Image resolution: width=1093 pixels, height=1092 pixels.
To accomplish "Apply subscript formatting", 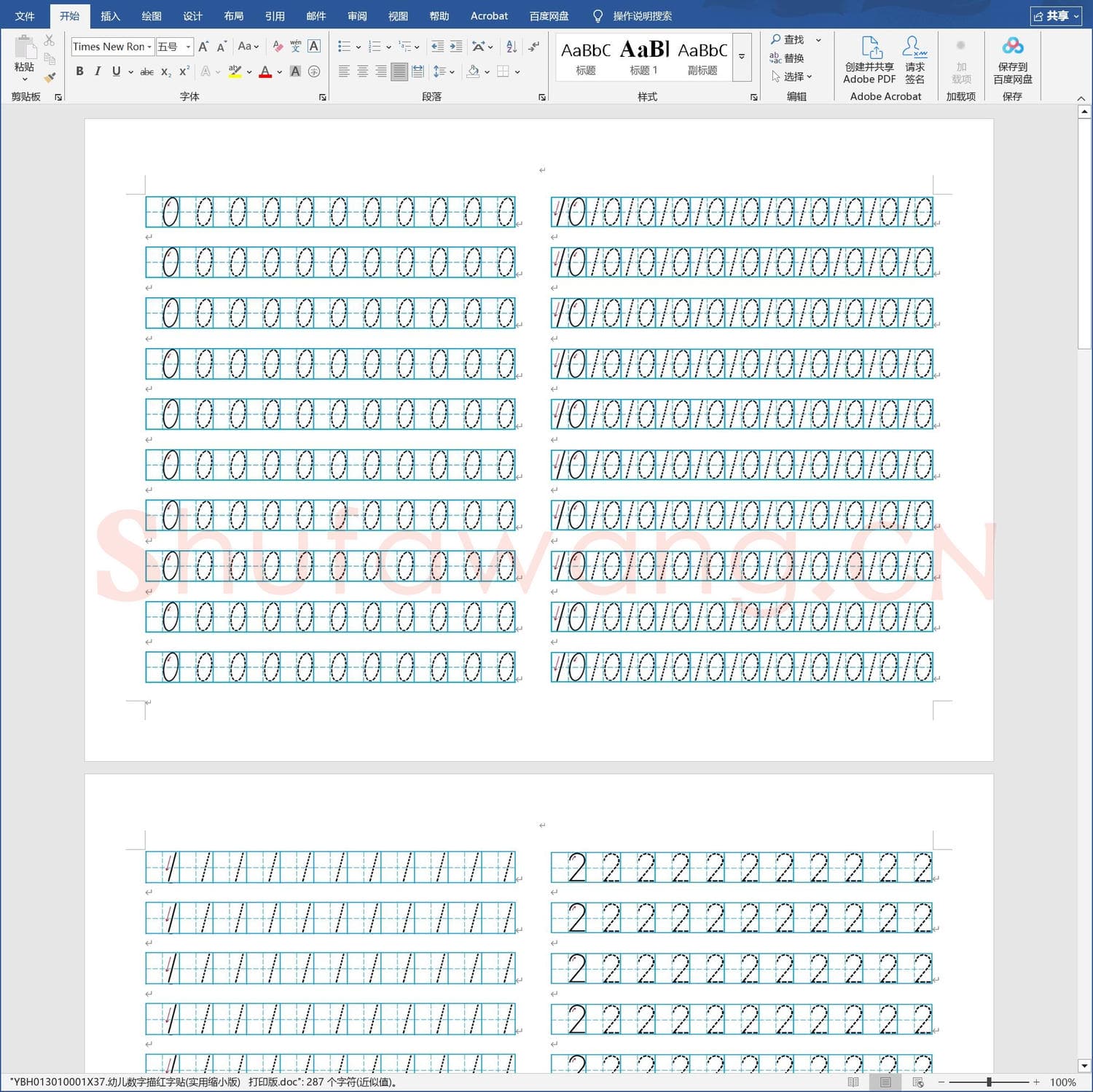I will (x=166, y=71).
